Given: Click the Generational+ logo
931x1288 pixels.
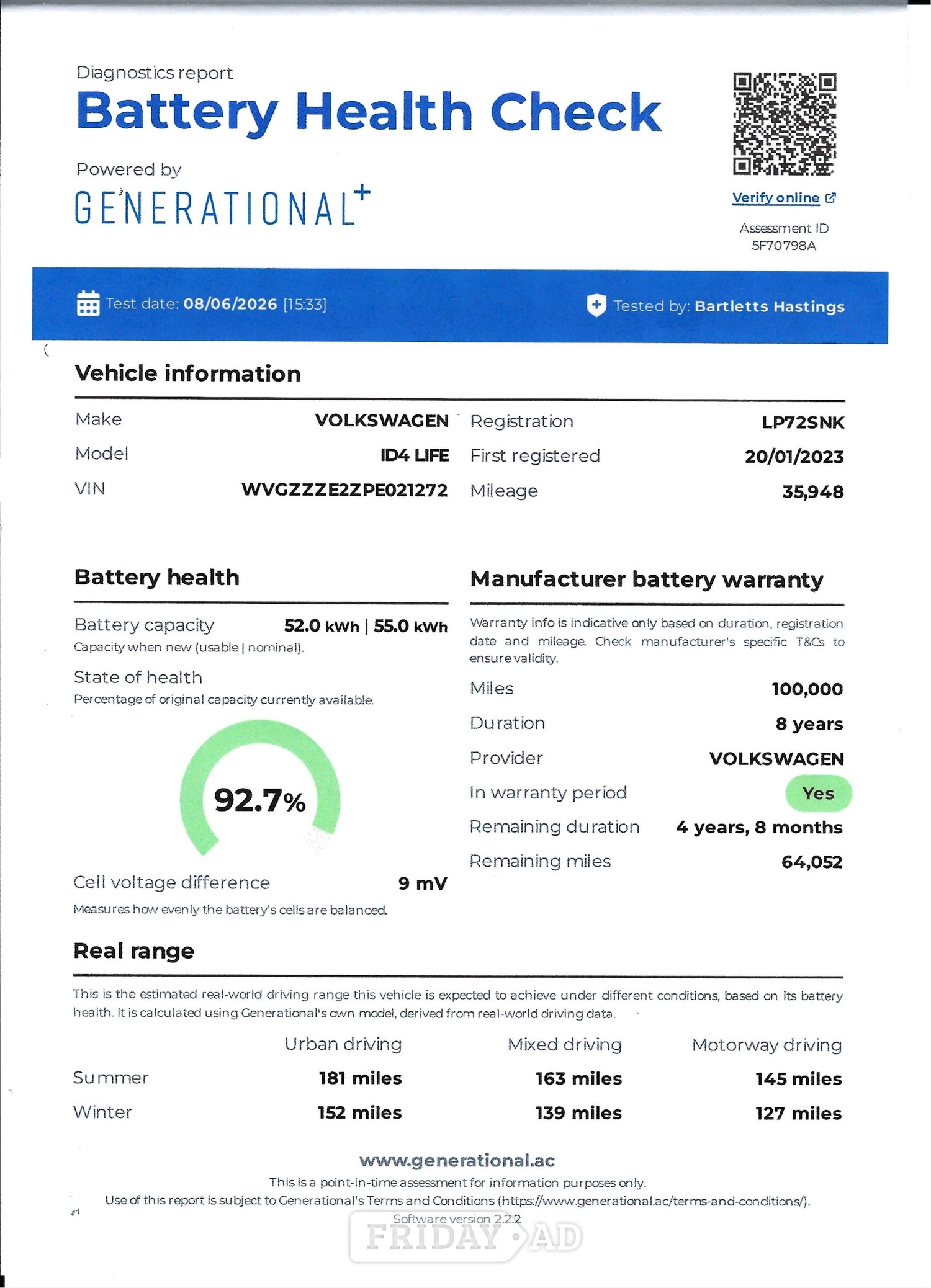Looking at the screenshot, I should (x=222, y=206).
